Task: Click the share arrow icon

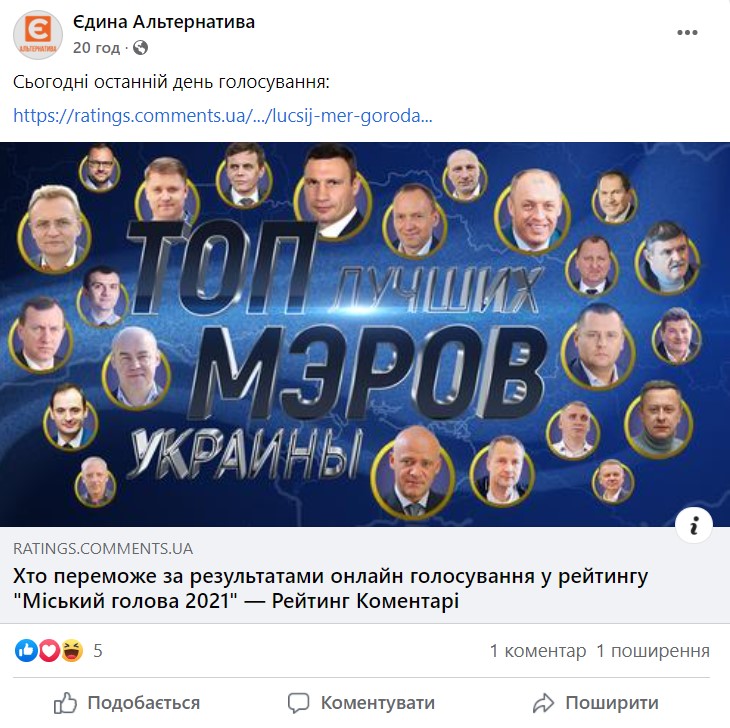Action: coord(543,703)
